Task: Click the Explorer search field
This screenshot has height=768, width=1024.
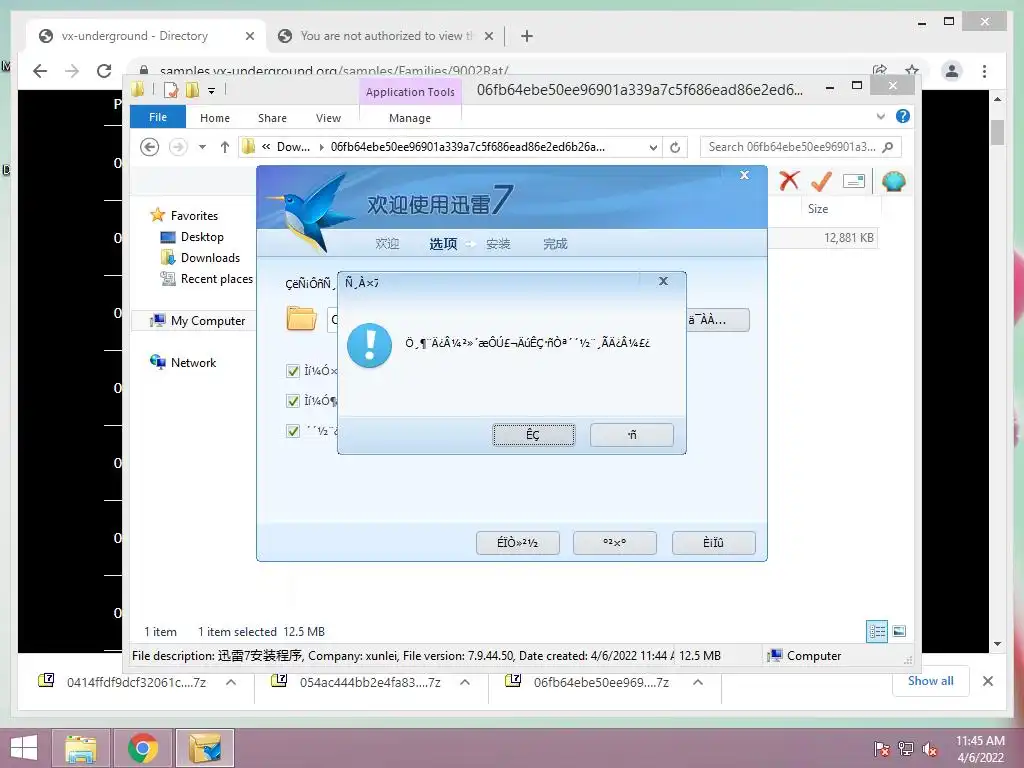Action: tap(801, 147)
